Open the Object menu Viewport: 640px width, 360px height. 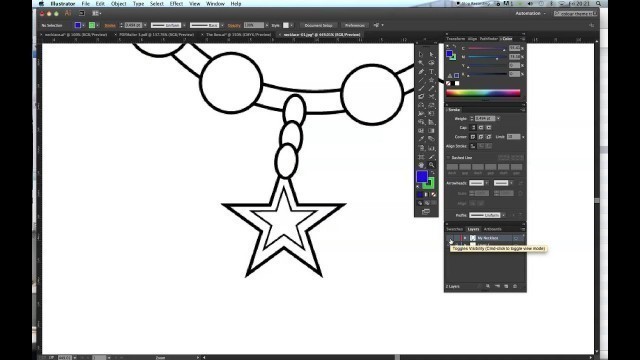(x=118, y=4)
